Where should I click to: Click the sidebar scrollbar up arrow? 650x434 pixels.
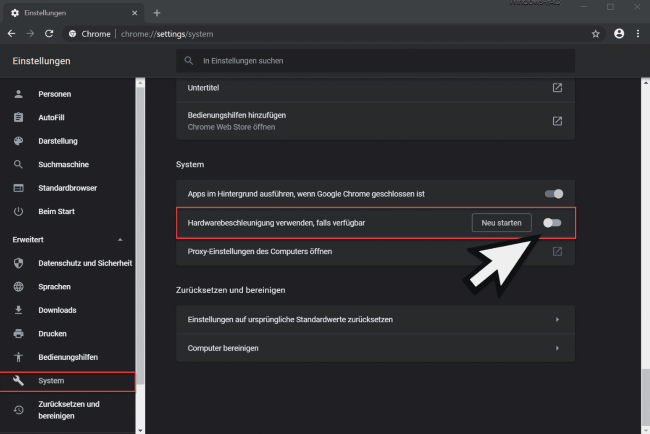click(x=140, y=83)
